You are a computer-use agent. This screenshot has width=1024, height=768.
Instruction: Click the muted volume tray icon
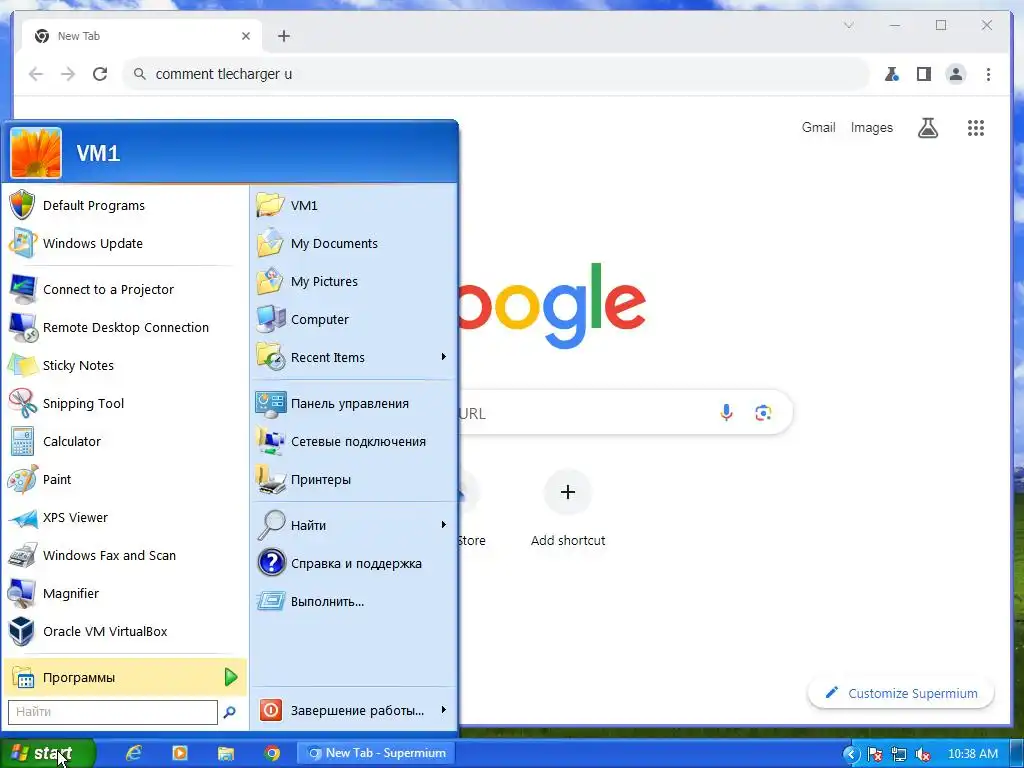(x=923, y=754)
